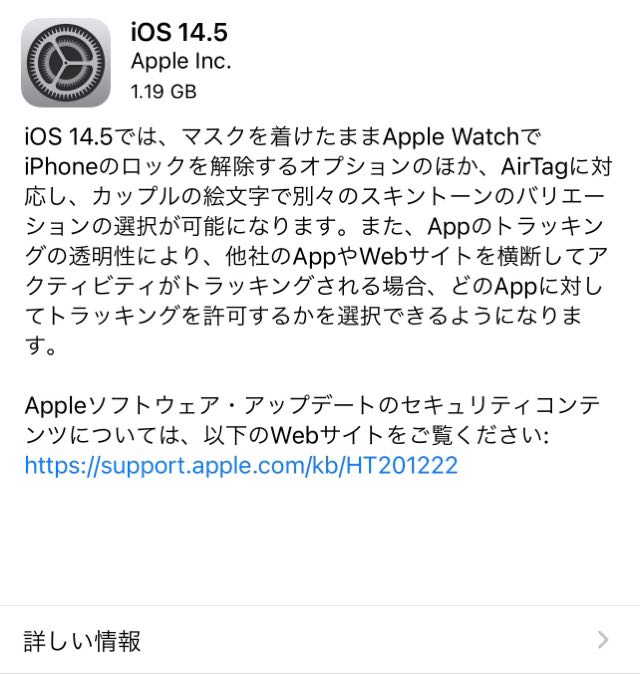This screenshot has width=640, height=674.
Task: Open the support.apple.com/kb/HT201222 link
Action: pos(241,466)
